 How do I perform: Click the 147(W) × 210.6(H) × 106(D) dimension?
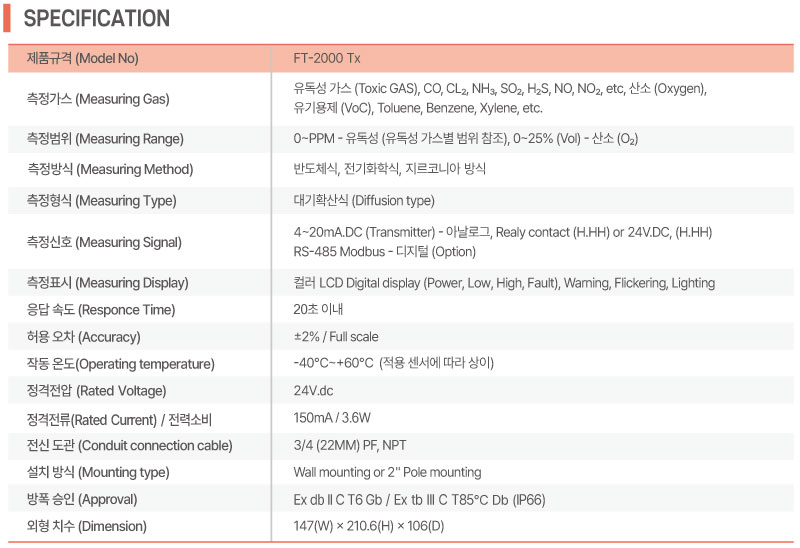(x=369, y=526)
